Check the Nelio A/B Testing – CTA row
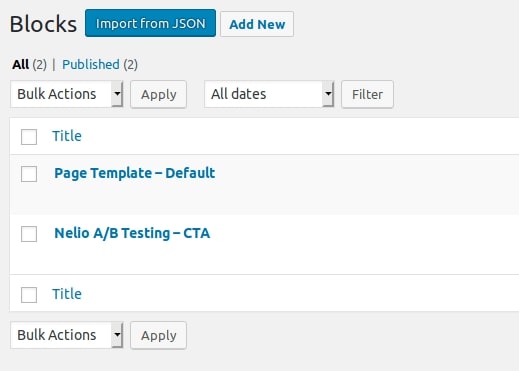 click(x=29, y=234)
